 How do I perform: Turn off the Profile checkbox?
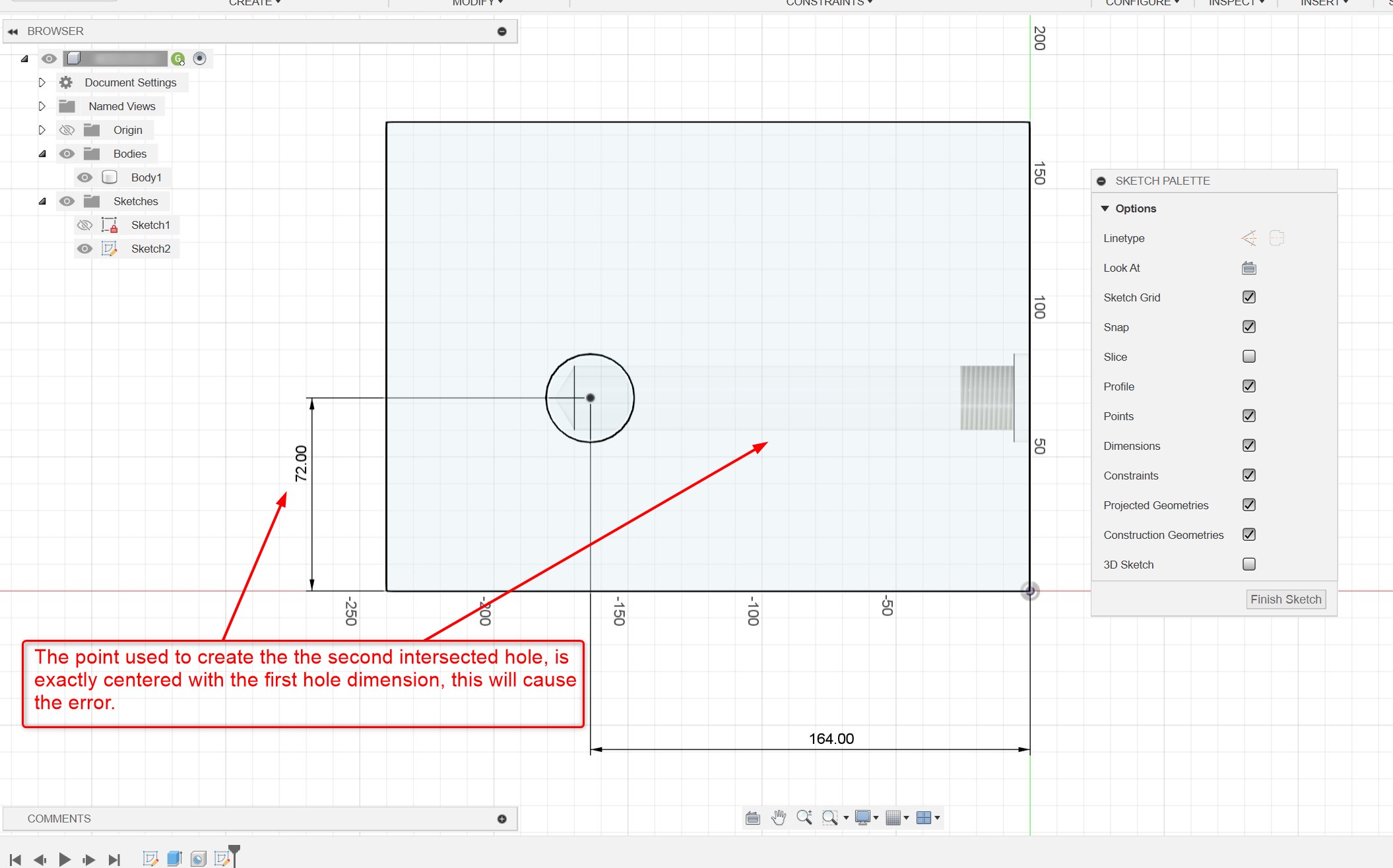pyautogui.click(x=1248, y=386)
